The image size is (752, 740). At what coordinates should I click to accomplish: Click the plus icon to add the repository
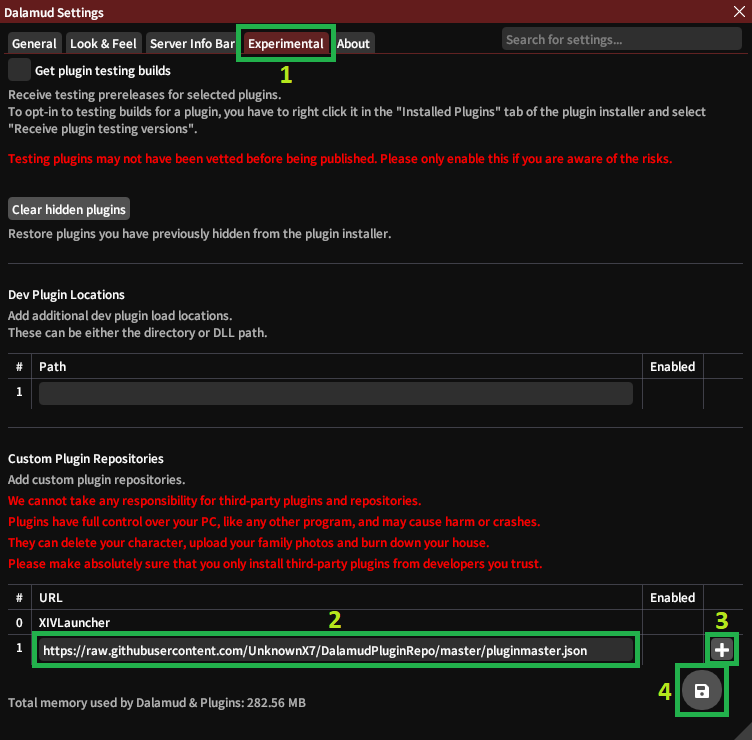[x=722, y=650]
